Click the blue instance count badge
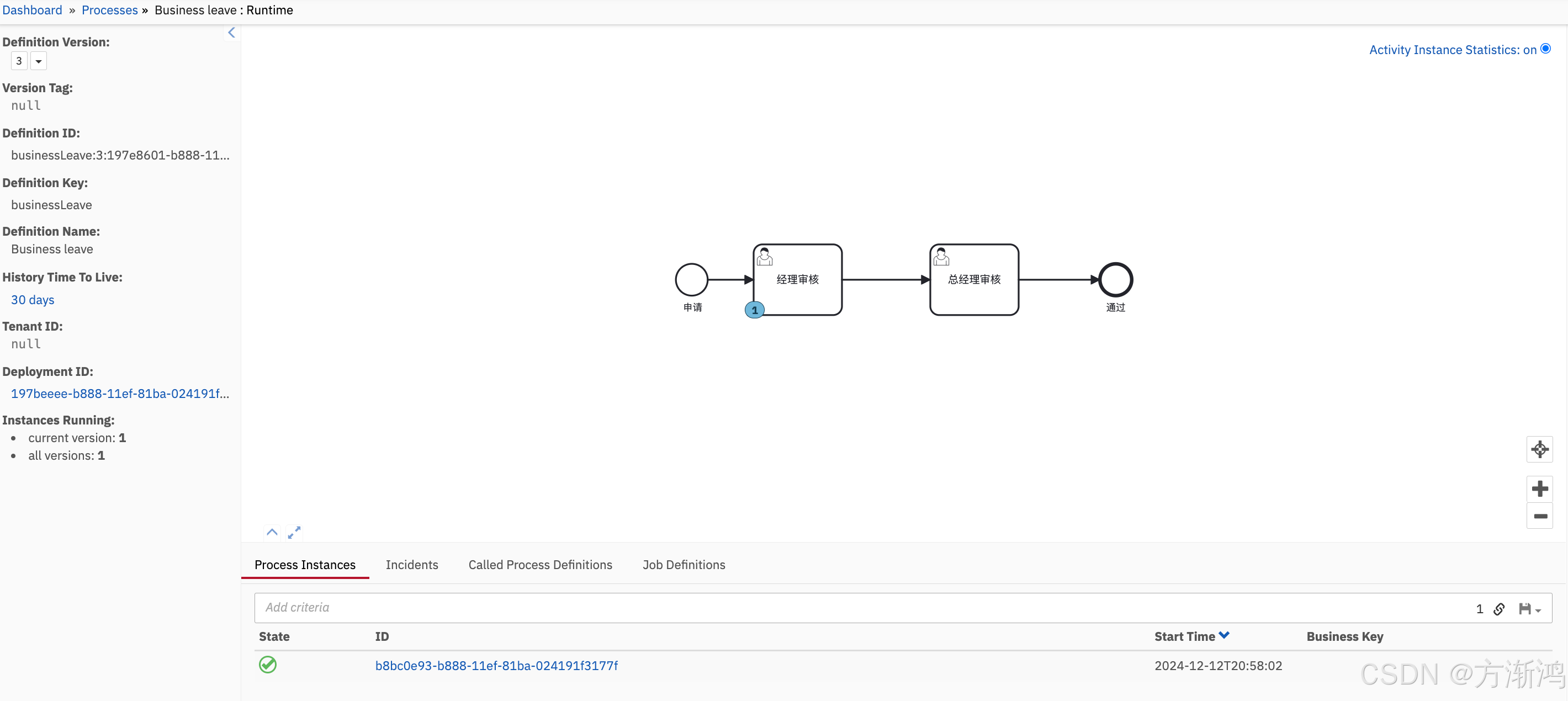Viewport: 1568px width, 701px height. pyautogui.click(x=754, y=310)
